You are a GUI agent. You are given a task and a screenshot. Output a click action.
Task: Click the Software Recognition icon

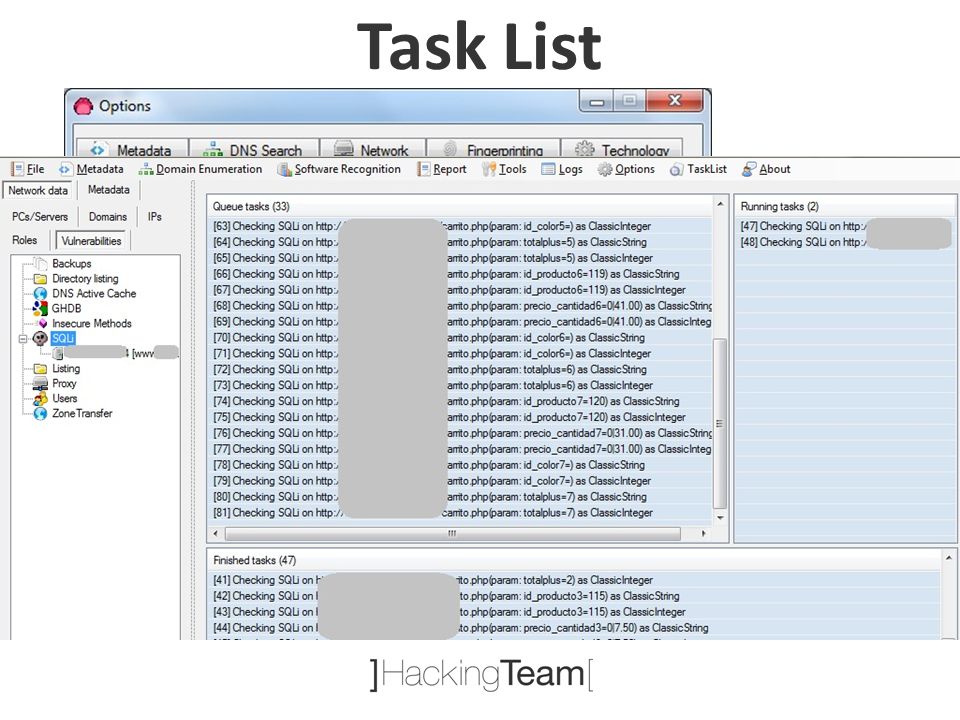tap(285, 170)
